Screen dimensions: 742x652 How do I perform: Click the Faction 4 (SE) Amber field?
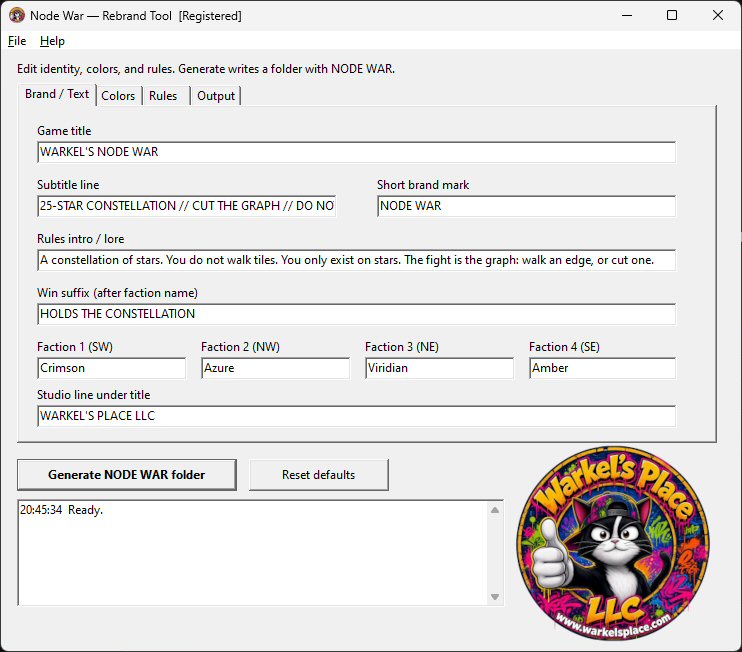(602, 368)
